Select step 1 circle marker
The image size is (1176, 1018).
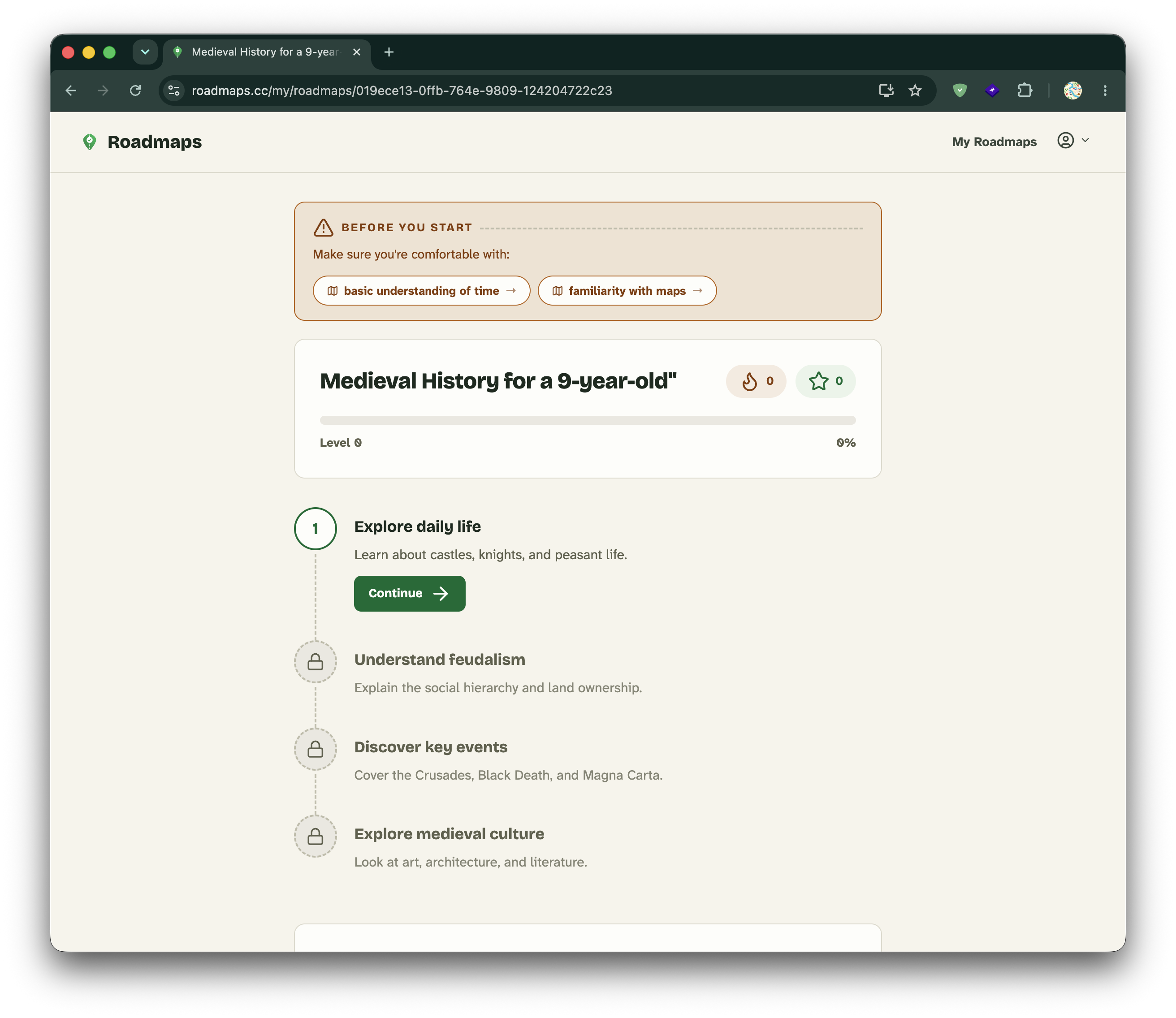[x=316, y=528]
